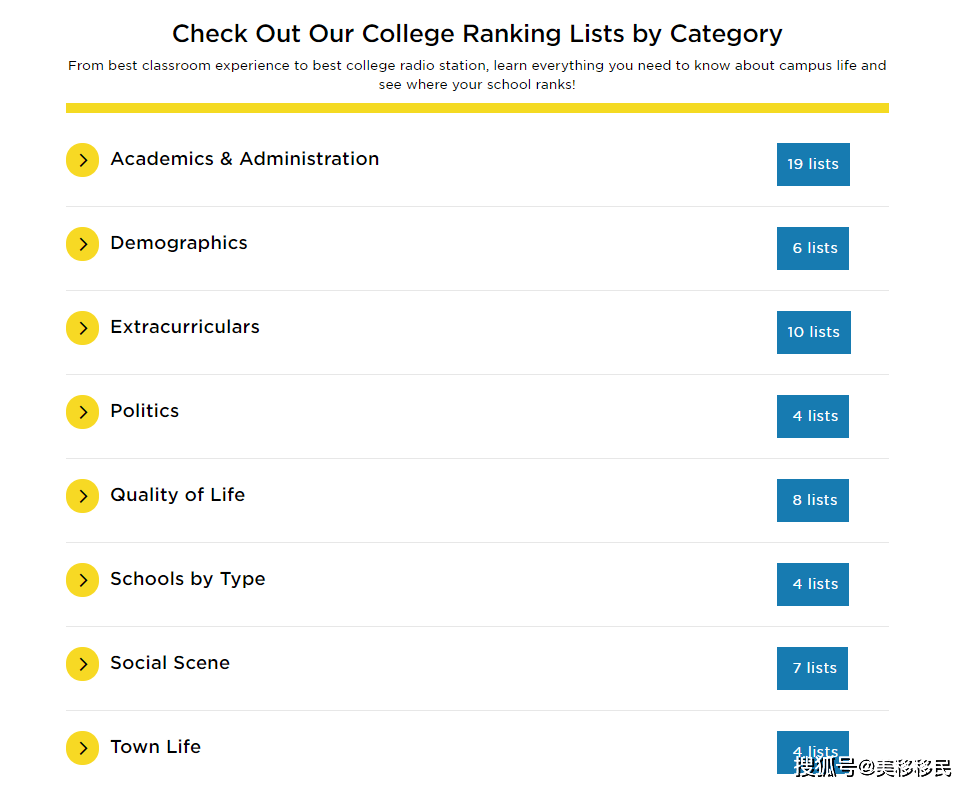973x789 pixels.
Task: Click Schools by Type arrow icon
Action: [x=83, y=580]
